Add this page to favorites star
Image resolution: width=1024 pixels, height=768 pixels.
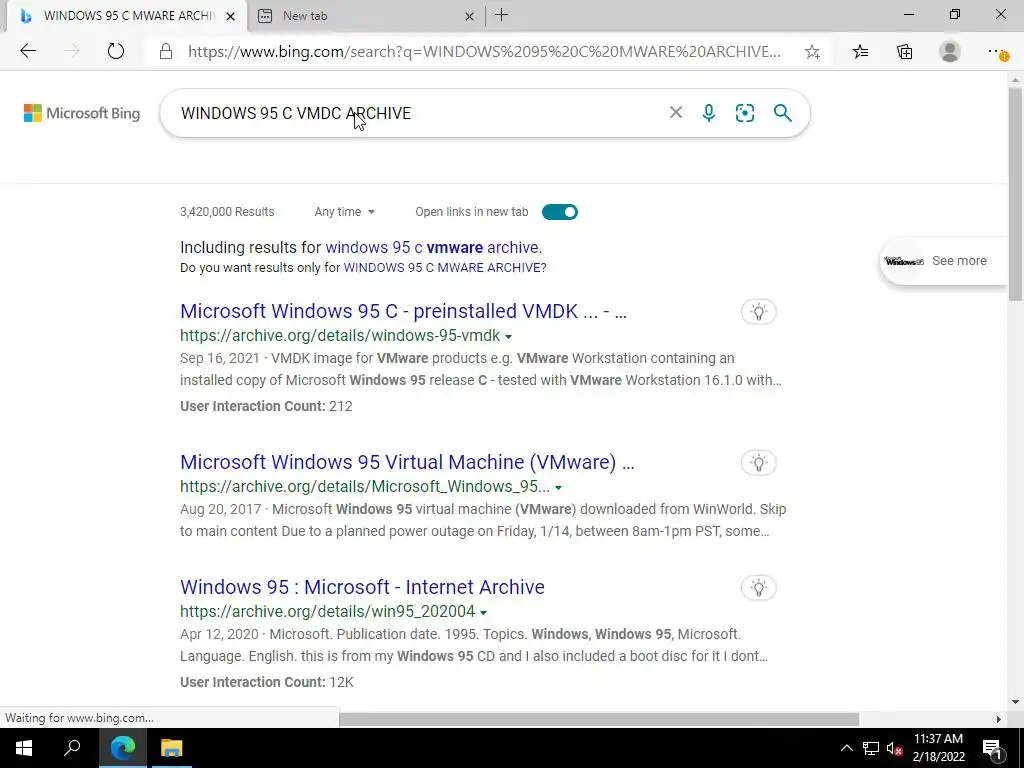pyautogui.click(x=812, y=52)
